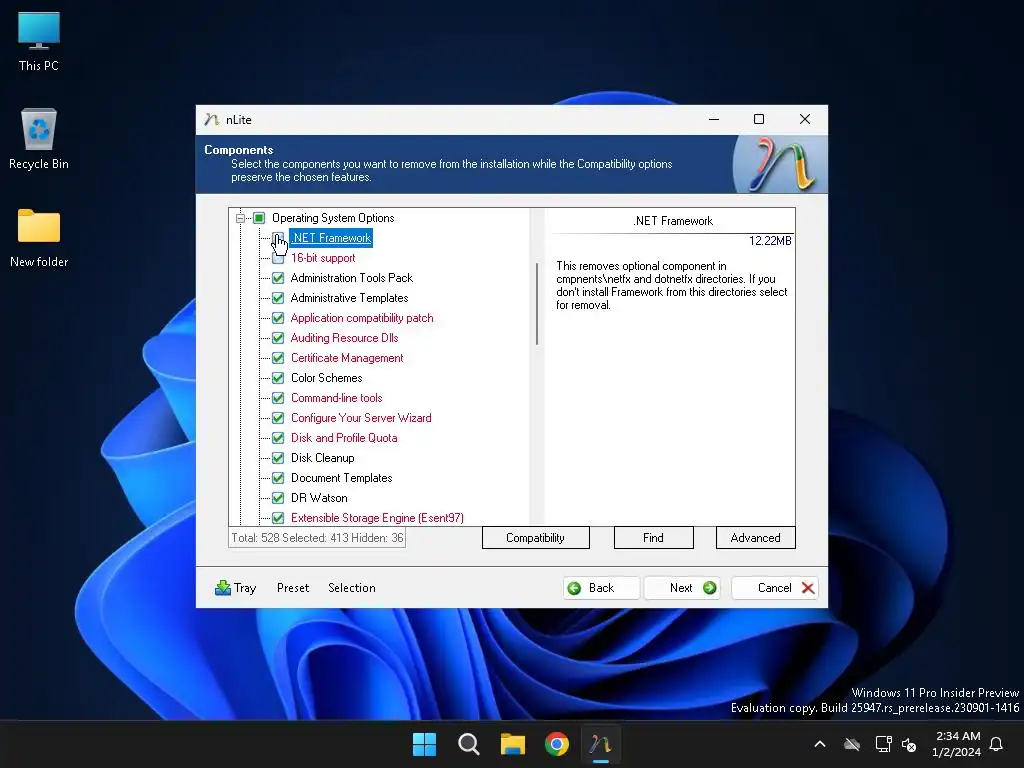Screen dimensions: 1024x768
Task: Check the .NET Framework checkbox
Action: [x=278, y=238]
